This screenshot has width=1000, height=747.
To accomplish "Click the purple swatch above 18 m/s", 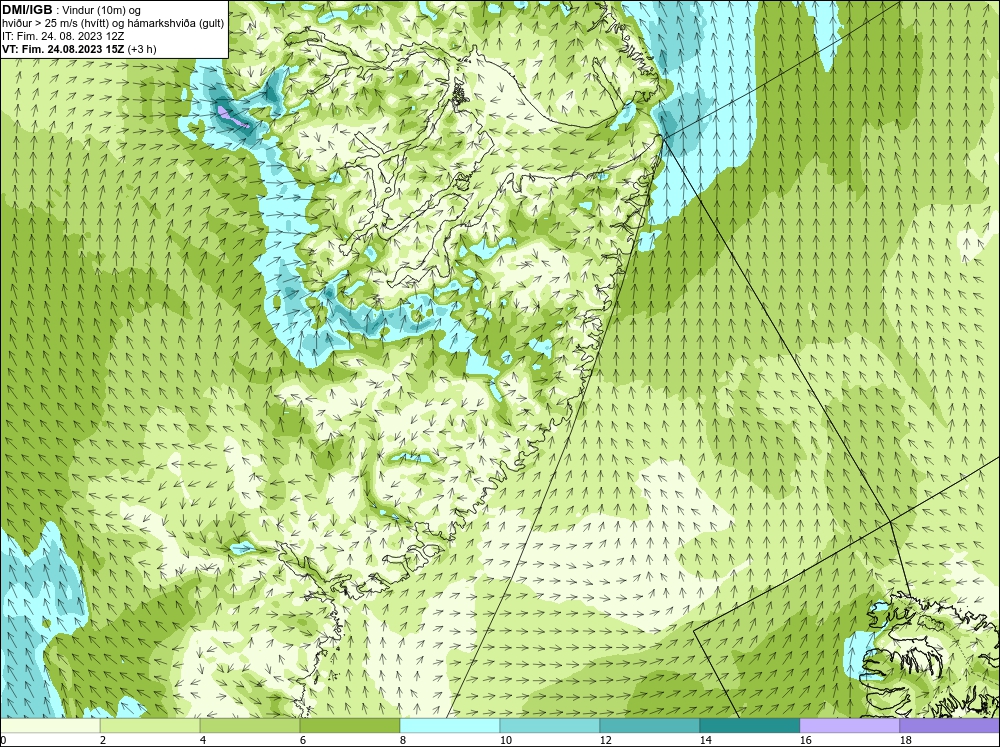I will pos(950,725).
